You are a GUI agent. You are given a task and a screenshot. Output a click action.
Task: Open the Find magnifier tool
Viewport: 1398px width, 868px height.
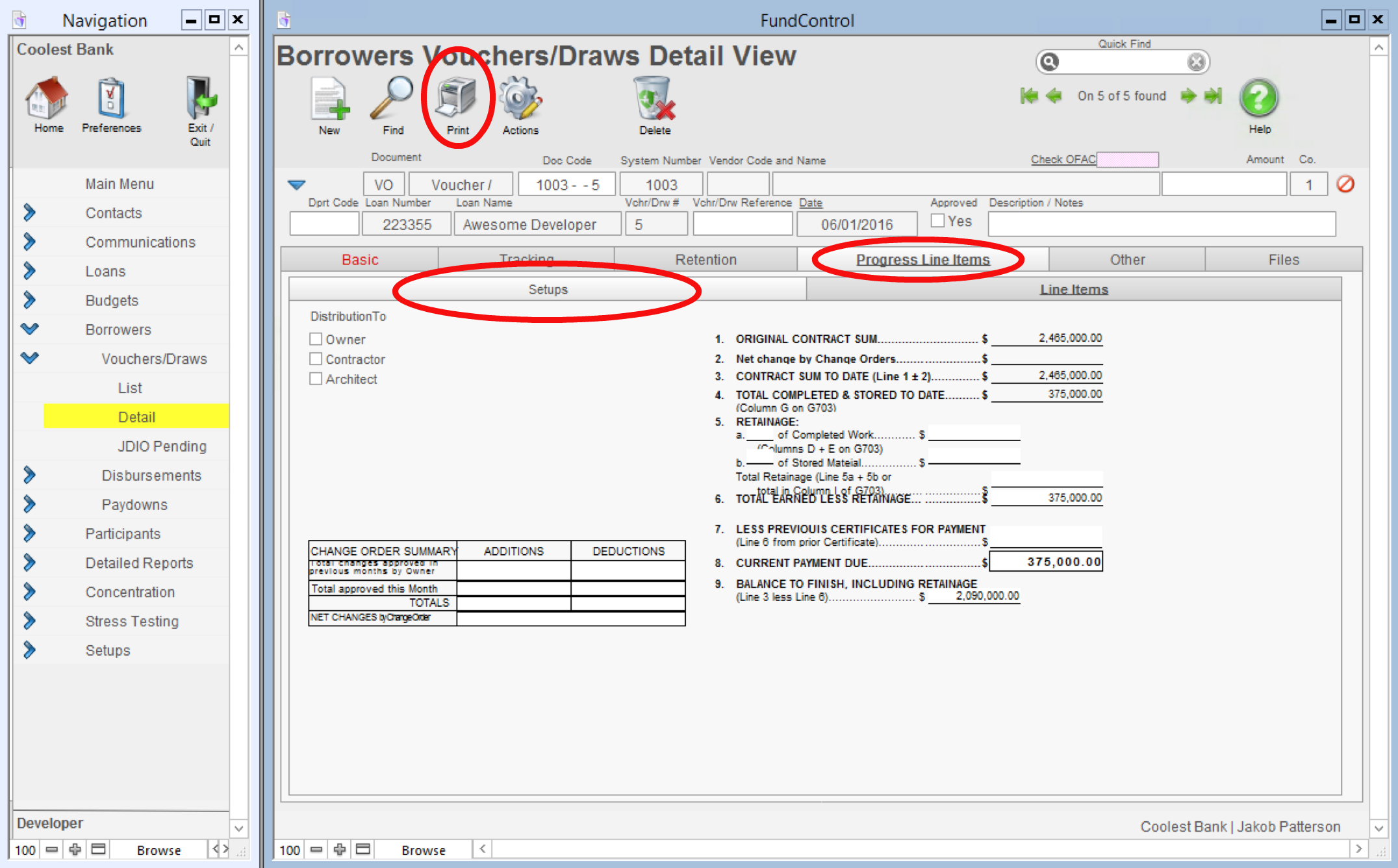click(x=392, y=99)
